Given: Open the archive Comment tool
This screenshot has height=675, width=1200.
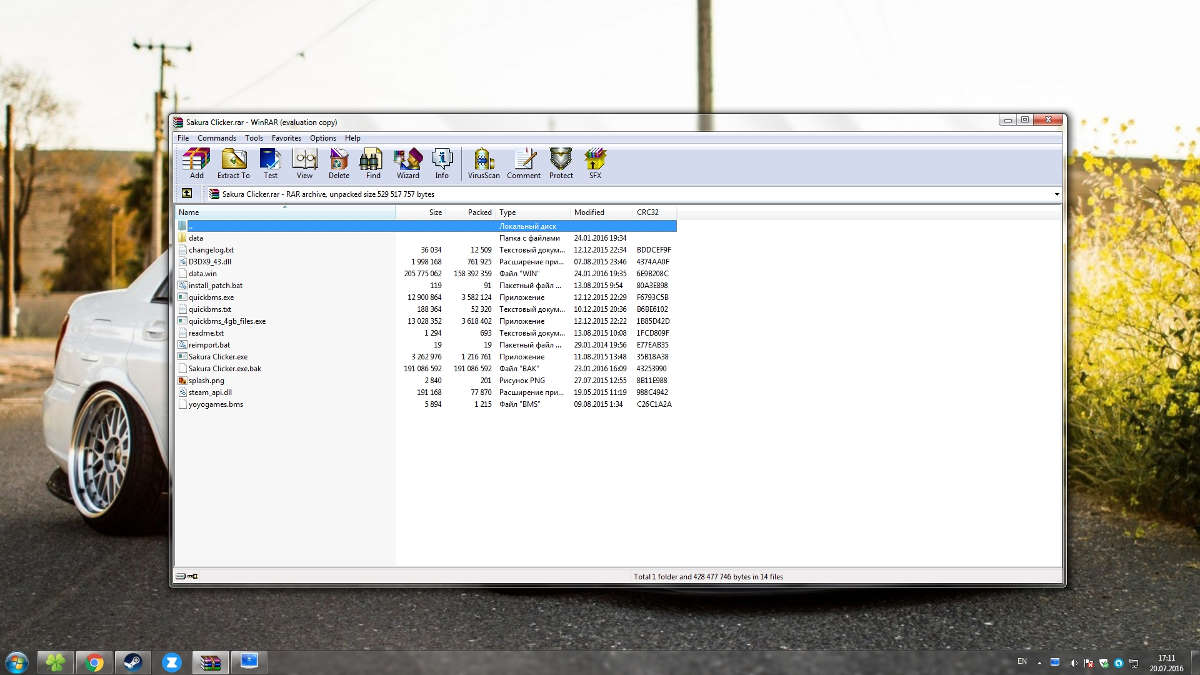Looking at the screenshot, I should pos(524,163).
